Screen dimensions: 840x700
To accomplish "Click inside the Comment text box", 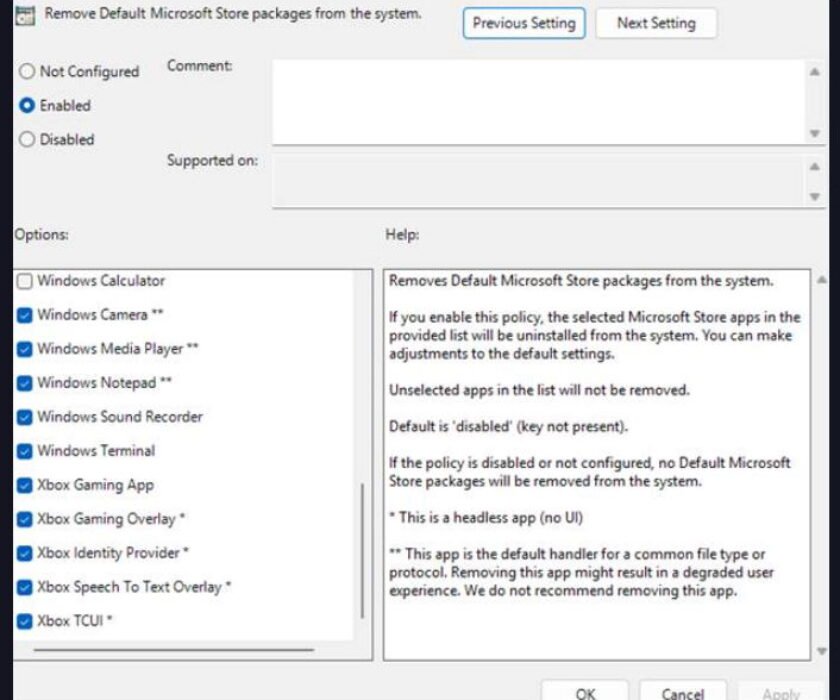I will pos(538,101).
